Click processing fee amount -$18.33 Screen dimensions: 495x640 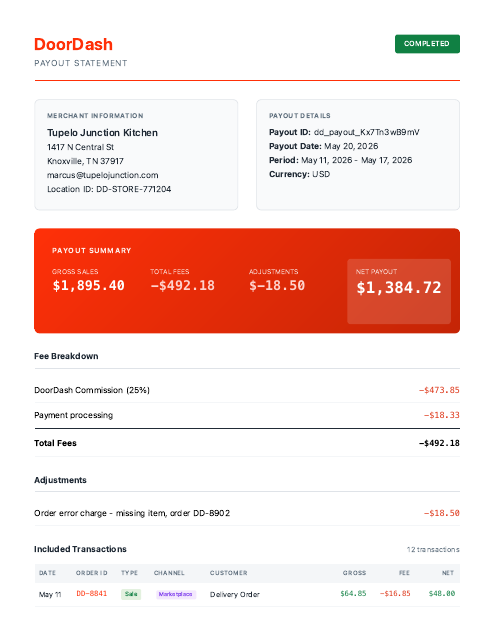tap(442, 415)
